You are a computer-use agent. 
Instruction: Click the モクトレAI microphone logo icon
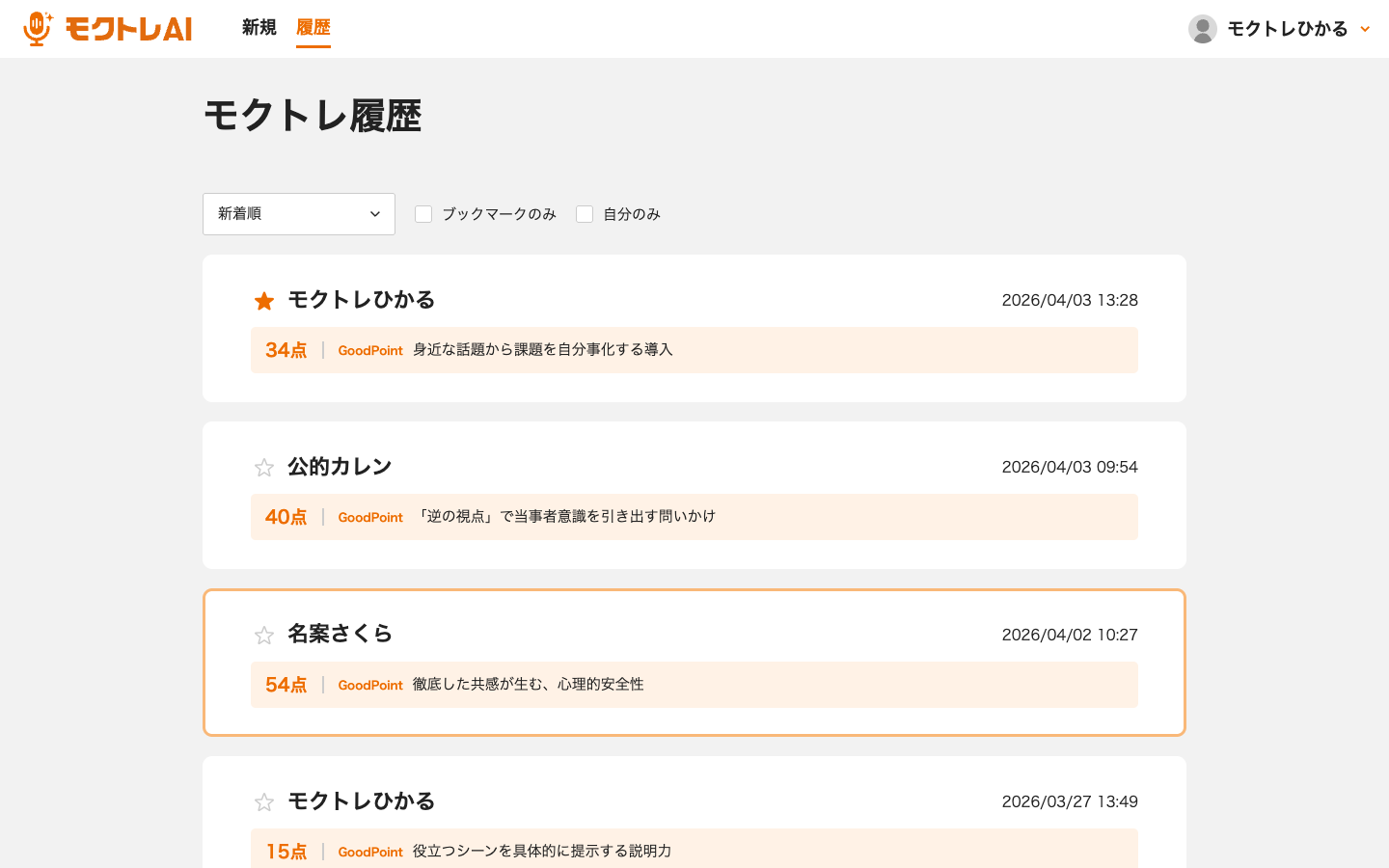35,28
